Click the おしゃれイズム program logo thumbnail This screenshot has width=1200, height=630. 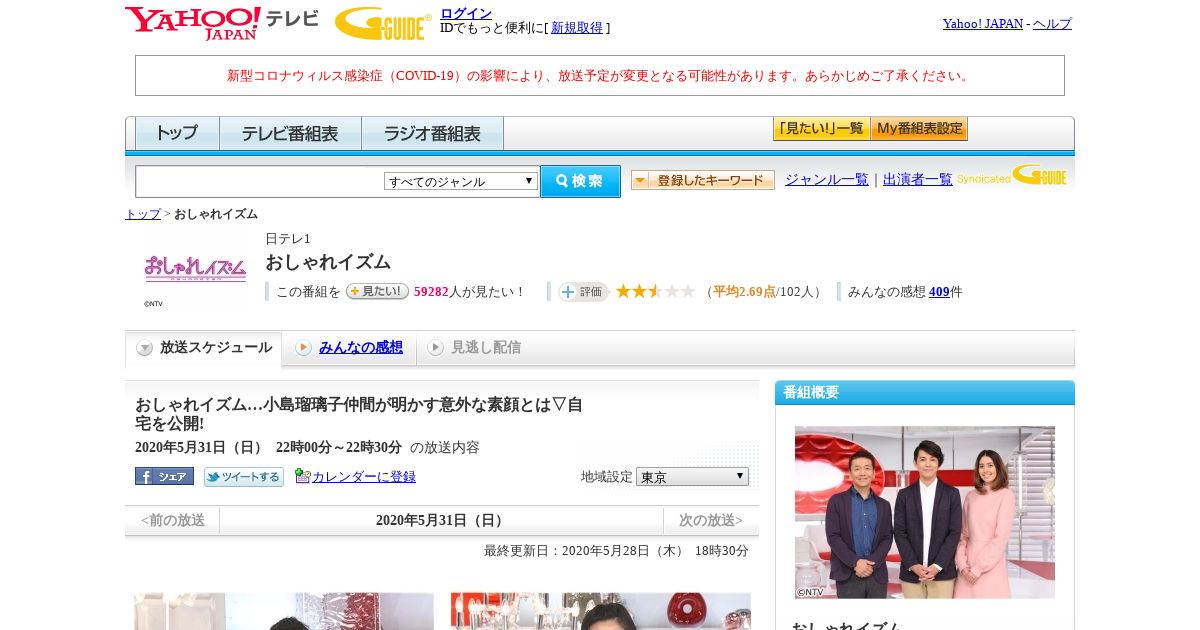195,269
